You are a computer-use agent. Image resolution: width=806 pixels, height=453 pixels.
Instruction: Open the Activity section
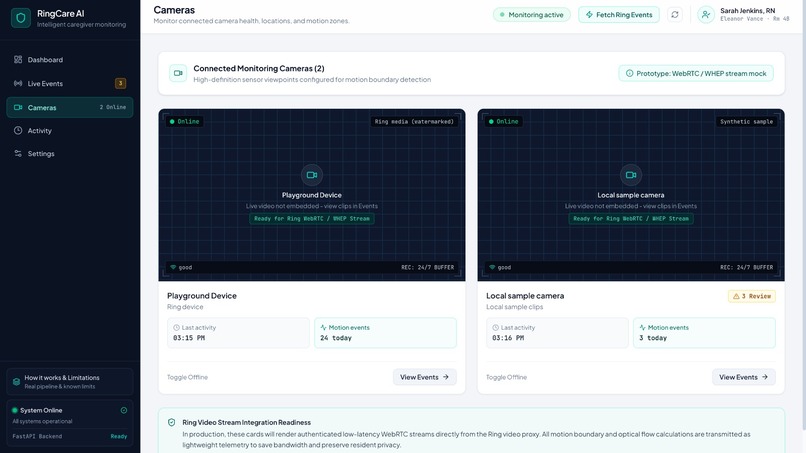click(69, 131)
